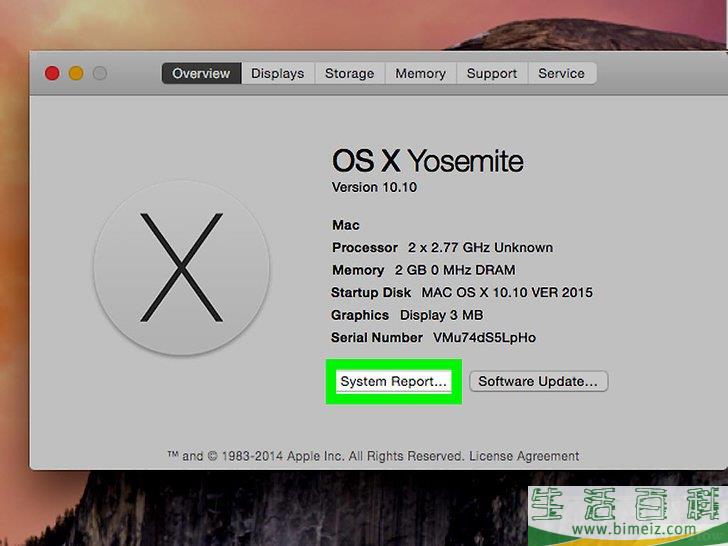Click Version 10.10 text to reveal build
Screen dimensions: 728x546
point(373,187)
